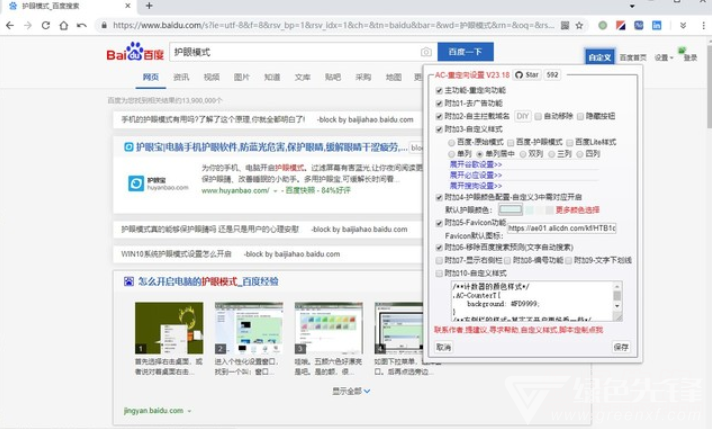Click the 百度经验 result image icon
This screenshot has height=429, width=712.
129,281
